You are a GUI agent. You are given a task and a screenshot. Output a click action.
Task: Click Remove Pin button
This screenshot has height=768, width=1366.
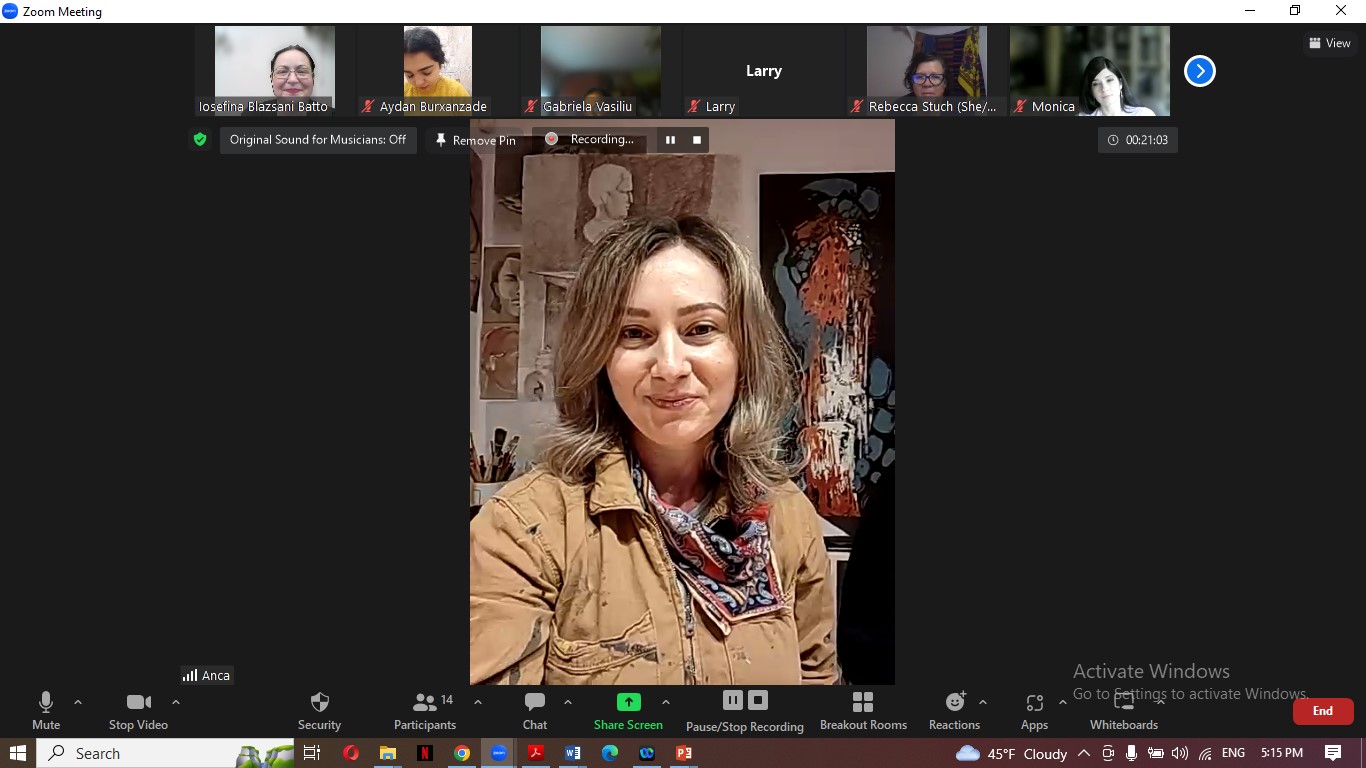[x=476, y=140]
